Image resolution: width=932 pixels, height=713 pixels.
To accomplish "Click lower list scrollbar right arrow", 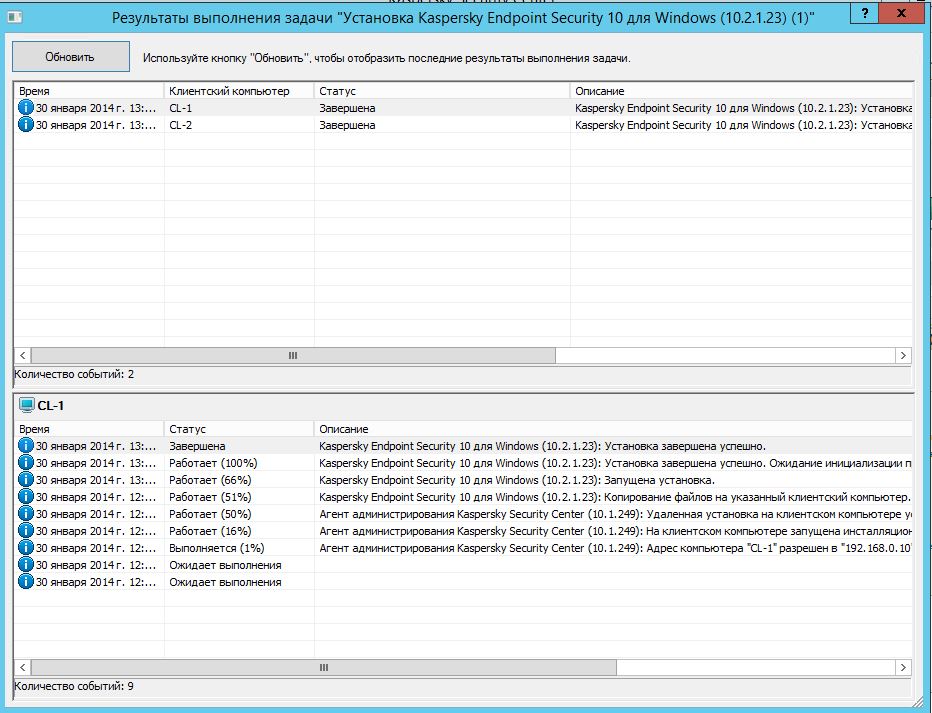I will coord(903,667).
